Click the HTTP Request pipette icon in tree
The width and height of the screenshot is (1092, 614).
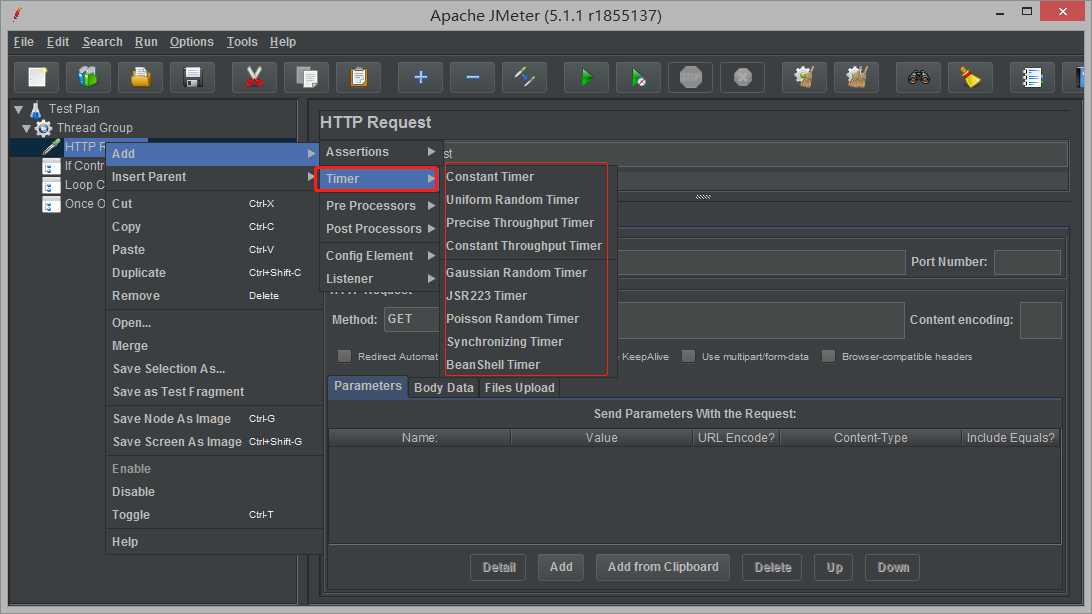[51, 147]
